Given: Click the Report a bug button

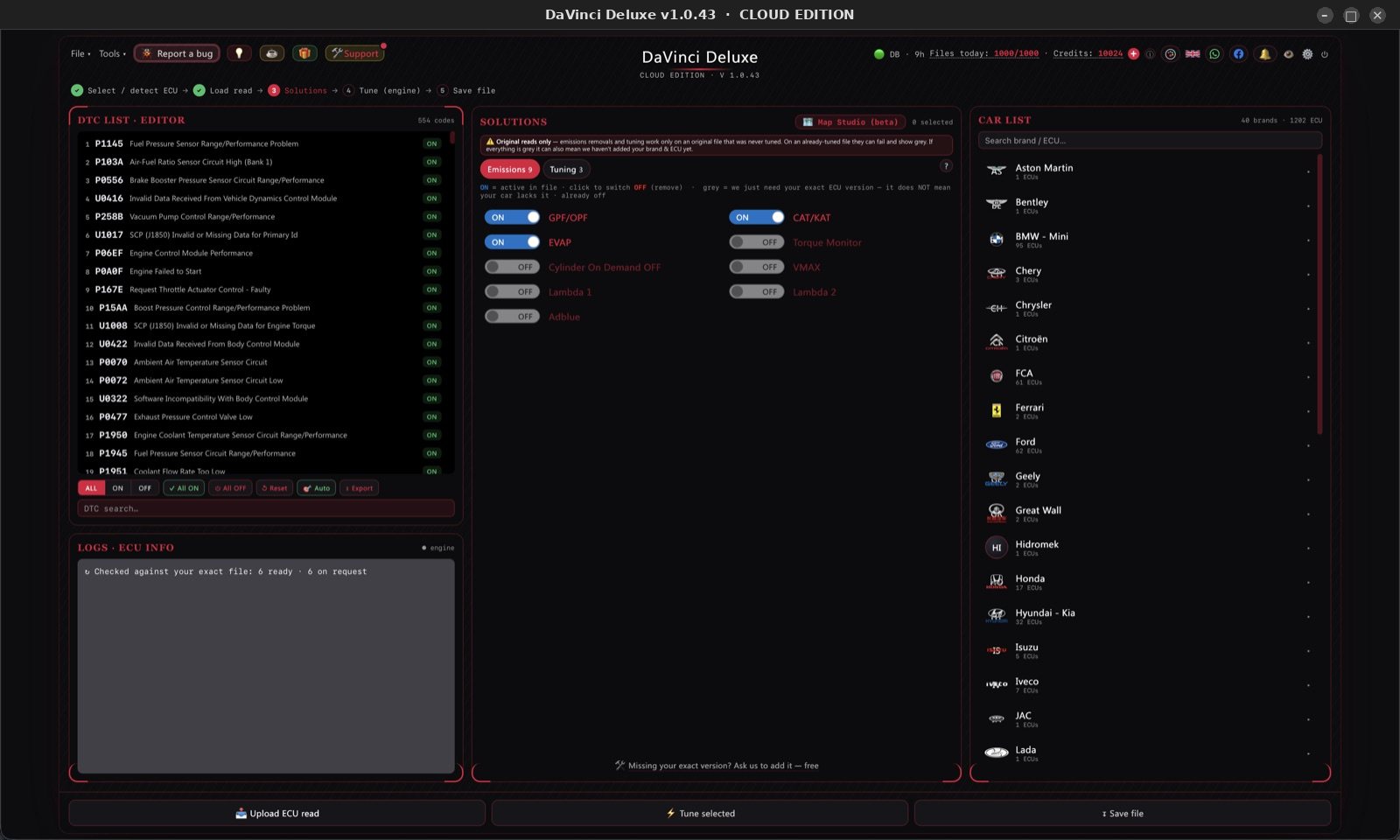Looking at the screenshot, I should pos(177,53).
